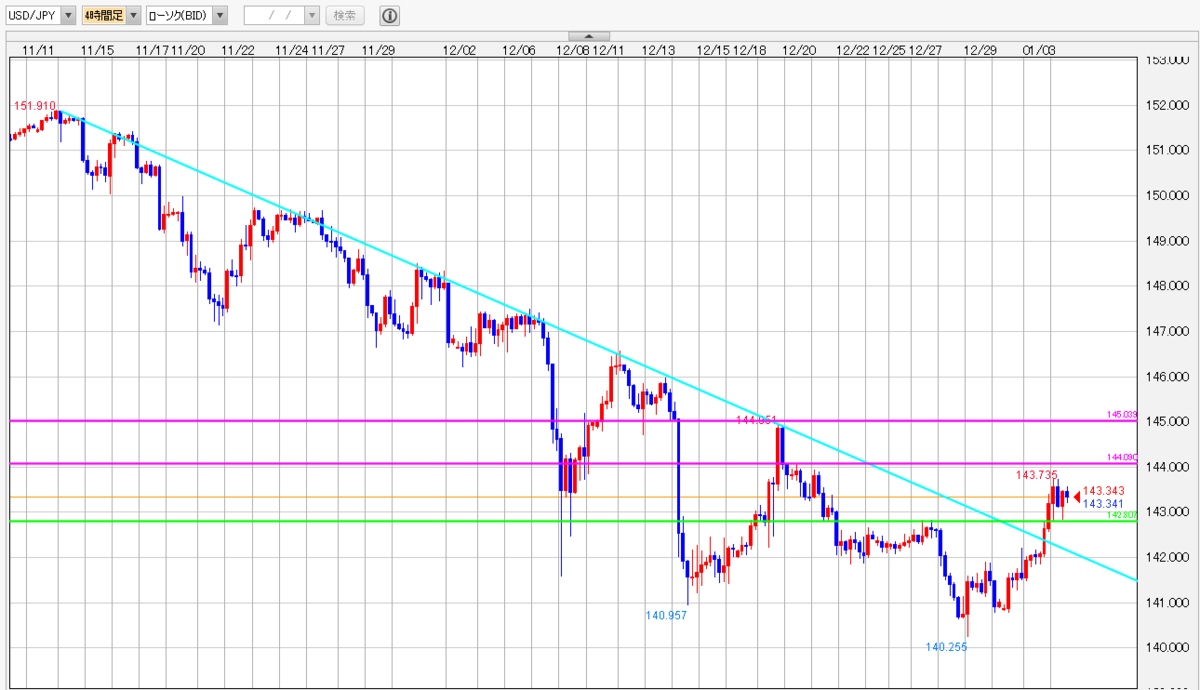Open the USD/JPY currency pair dropdown
This screenshot has height=690, width=1200.
[40, 16]
